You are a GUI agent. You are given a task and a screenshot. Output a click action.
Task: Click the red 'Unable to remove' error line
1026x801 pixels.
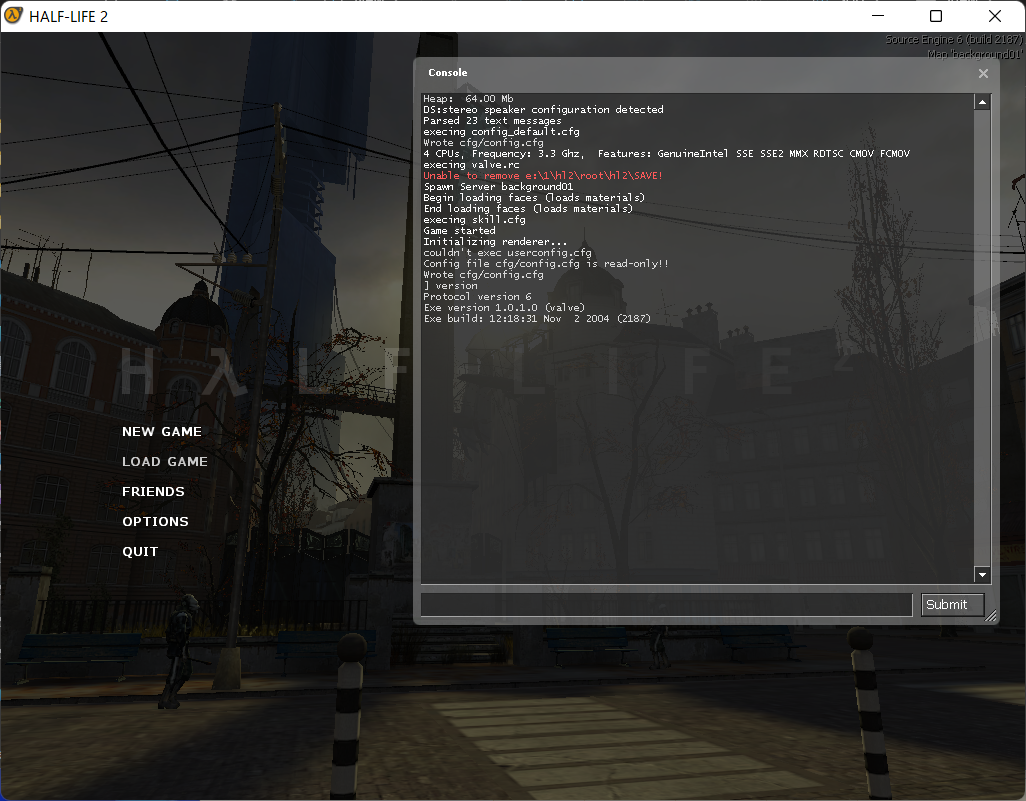point(543,176)
